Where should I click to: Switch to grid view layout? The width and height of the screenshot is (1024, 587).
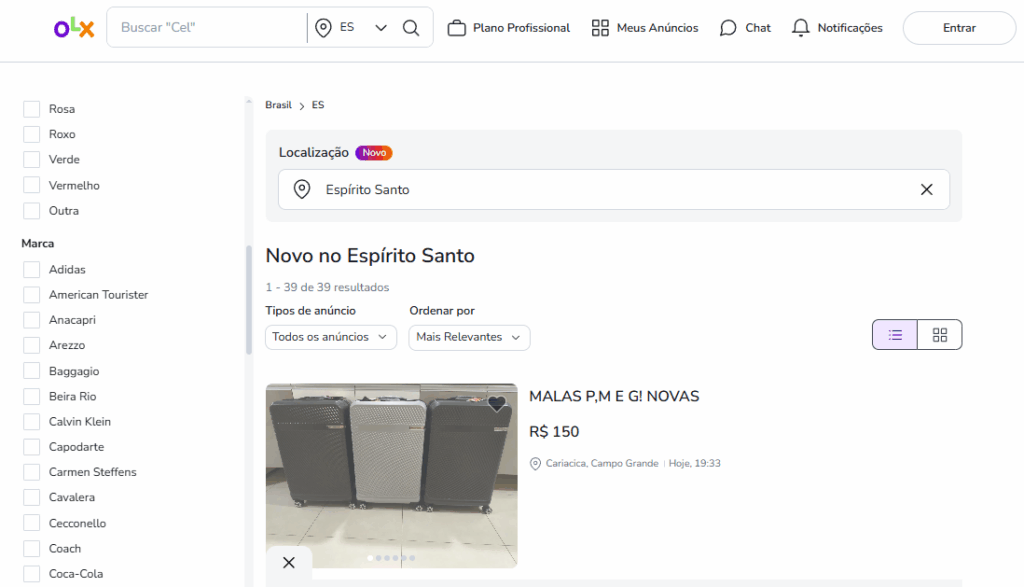939,335
